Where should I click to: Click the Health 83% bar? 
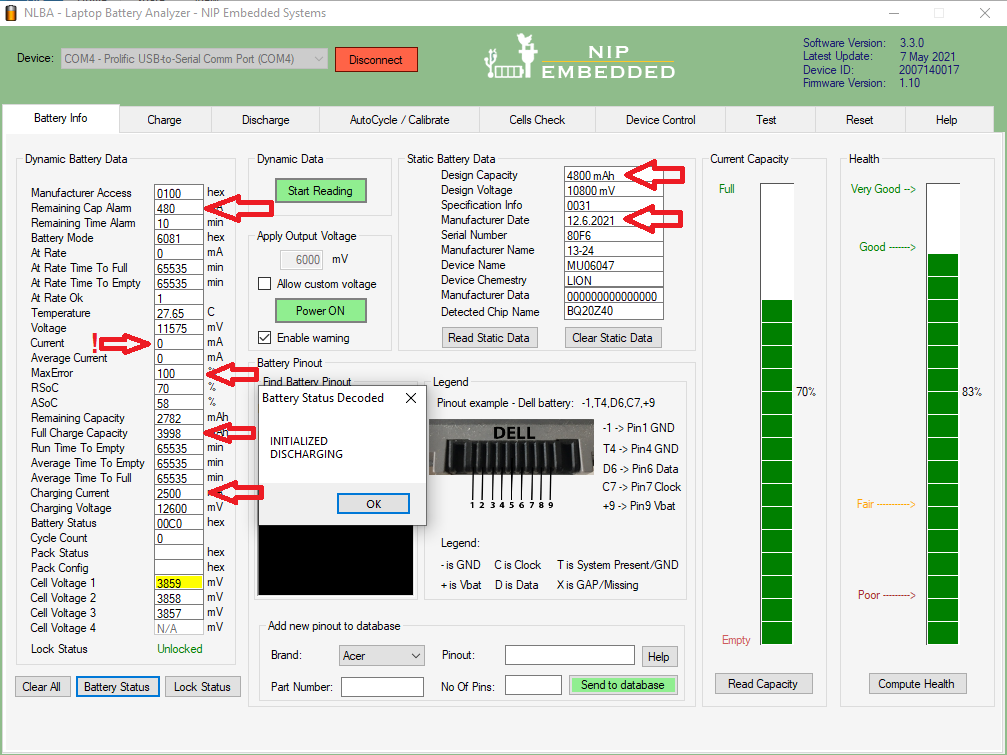[x=943, y=413]
